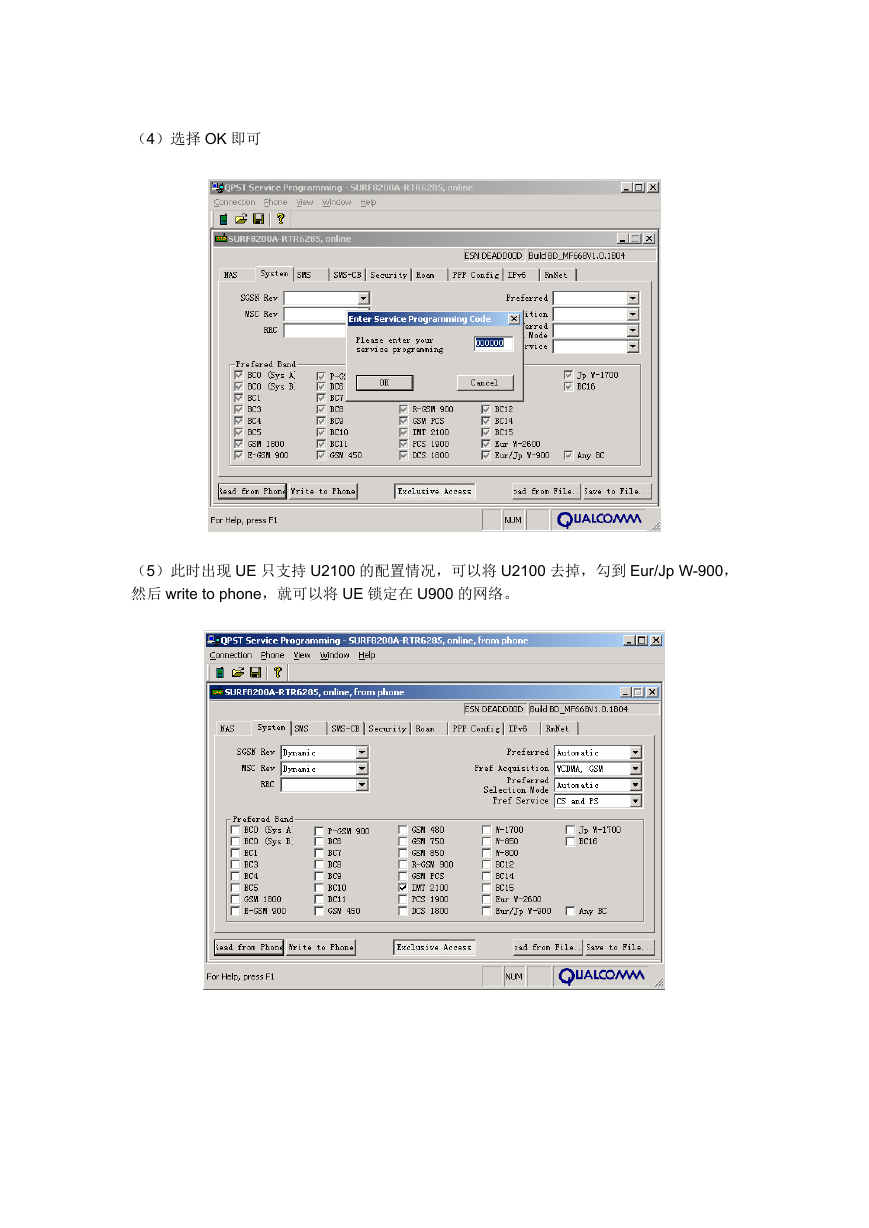Screen dimensions: 869x1228
Task: Tick Eur W-2600 in the from-phone window
Action: click(486, 899)
